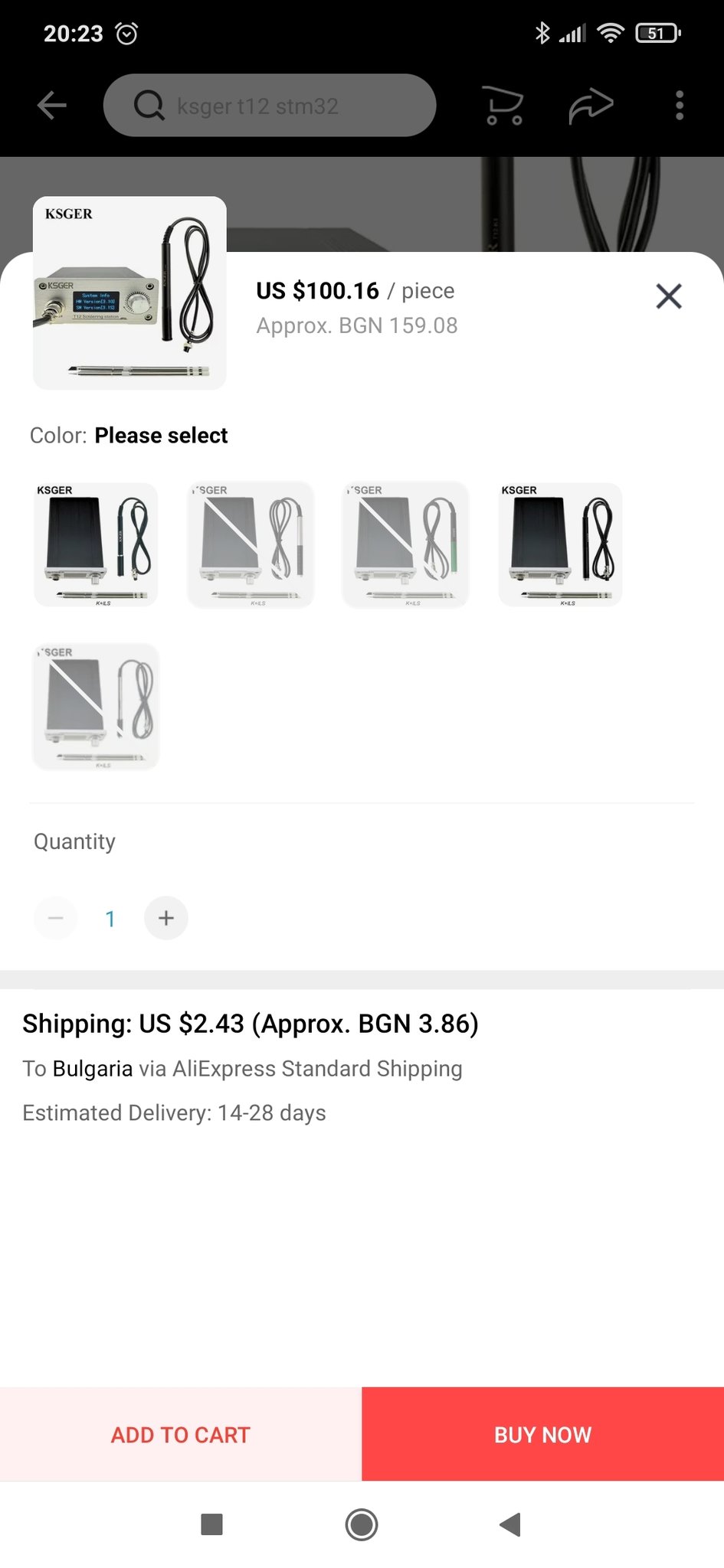Screen dimensions: 724x1568
Task: Tap the Android home navigation button
Action: (x=362, y=1524)
